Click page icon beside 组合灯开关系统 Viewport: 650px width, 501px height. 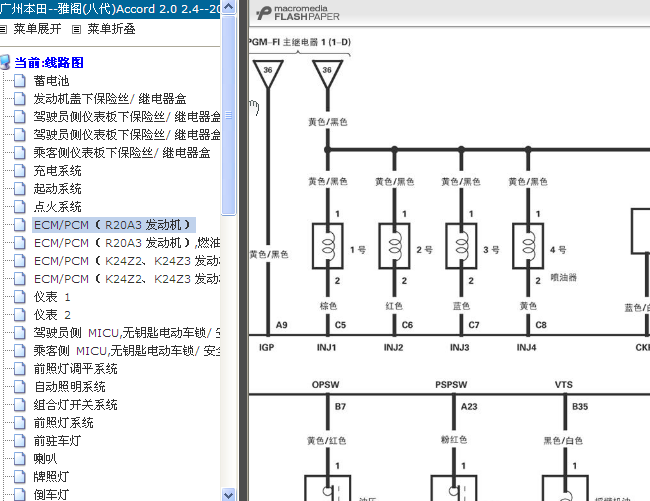pyautogui.click(x=19, y=404)
